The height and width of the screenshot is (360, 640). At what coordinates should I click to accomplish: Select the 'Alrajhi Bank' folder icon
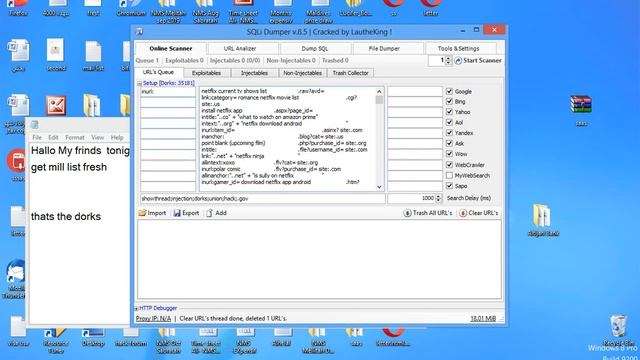click(x=543, y=220)
